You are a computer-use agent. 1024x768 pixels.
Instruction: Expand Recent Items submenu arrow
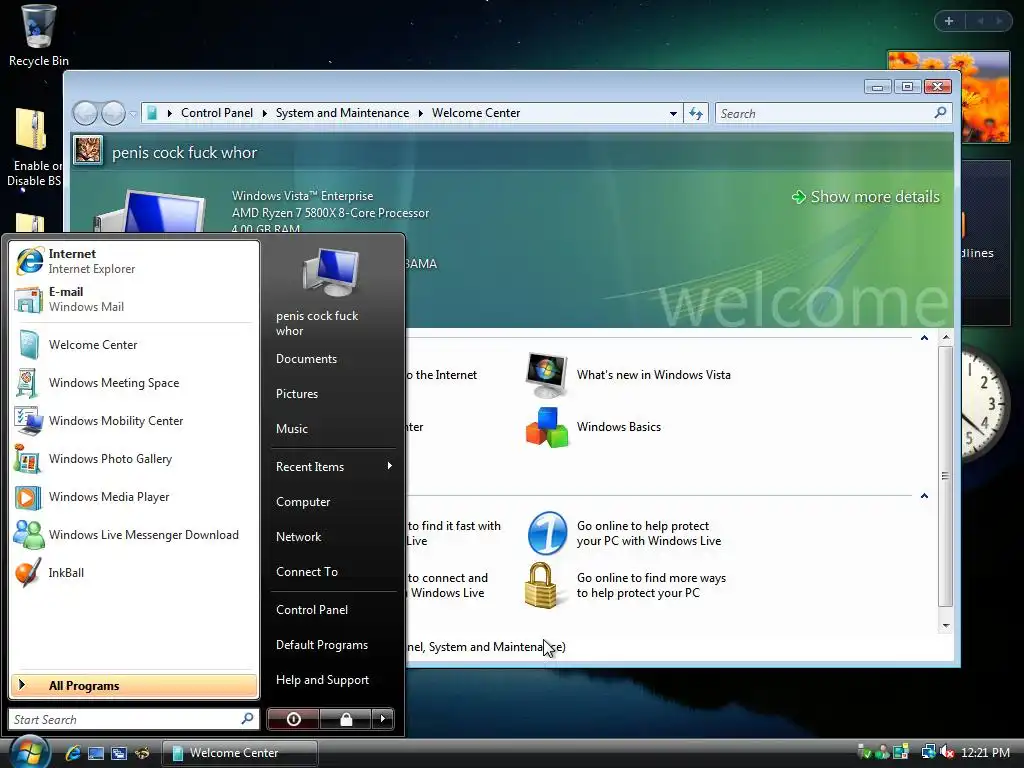[390, 466]
